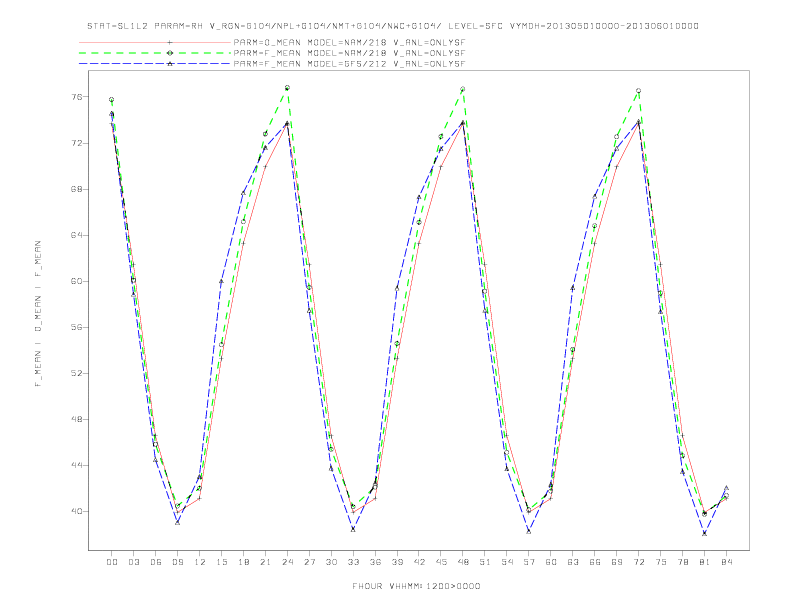Click forecast hour label 36 on the horizontal axis

[x=375, y=562]
